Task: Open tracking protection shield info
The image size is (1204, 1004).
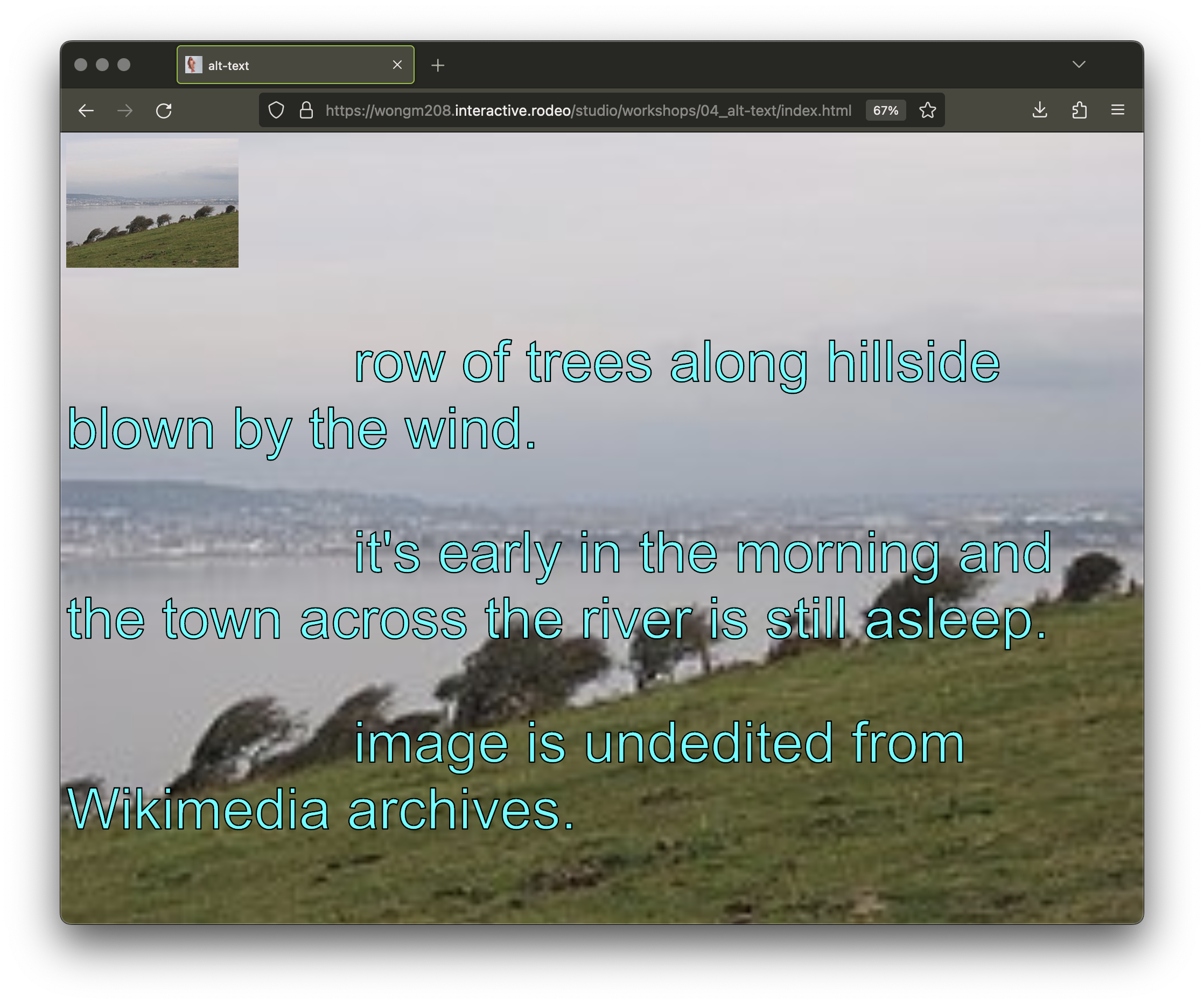Action: point(276,110)
